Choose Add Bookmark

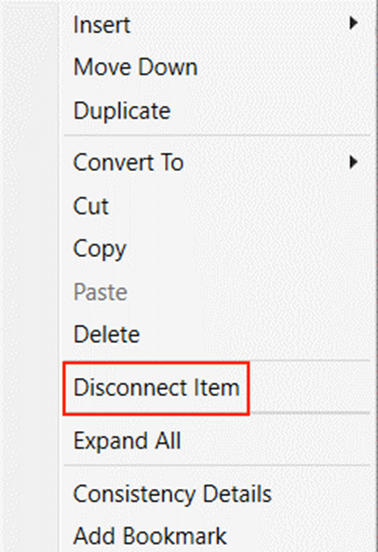[x=150, y=536]
